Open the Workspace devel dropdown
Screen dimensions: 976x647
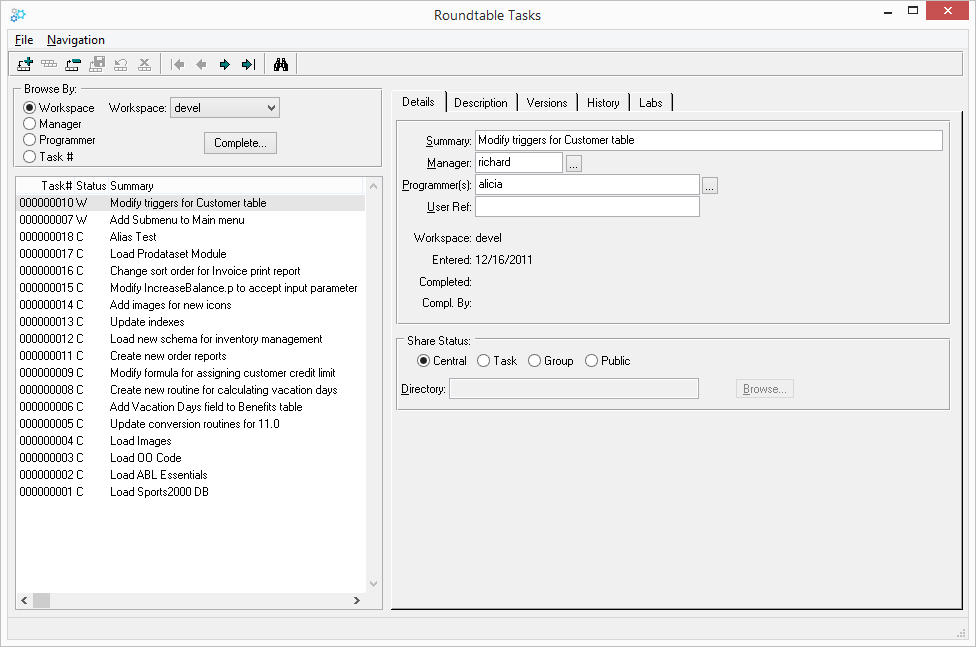pos(225,108)
